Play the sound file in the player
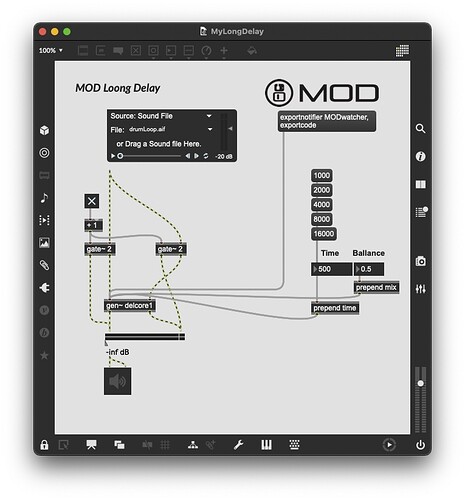This screenshot has height=500, width=464. tap(113, 156)
